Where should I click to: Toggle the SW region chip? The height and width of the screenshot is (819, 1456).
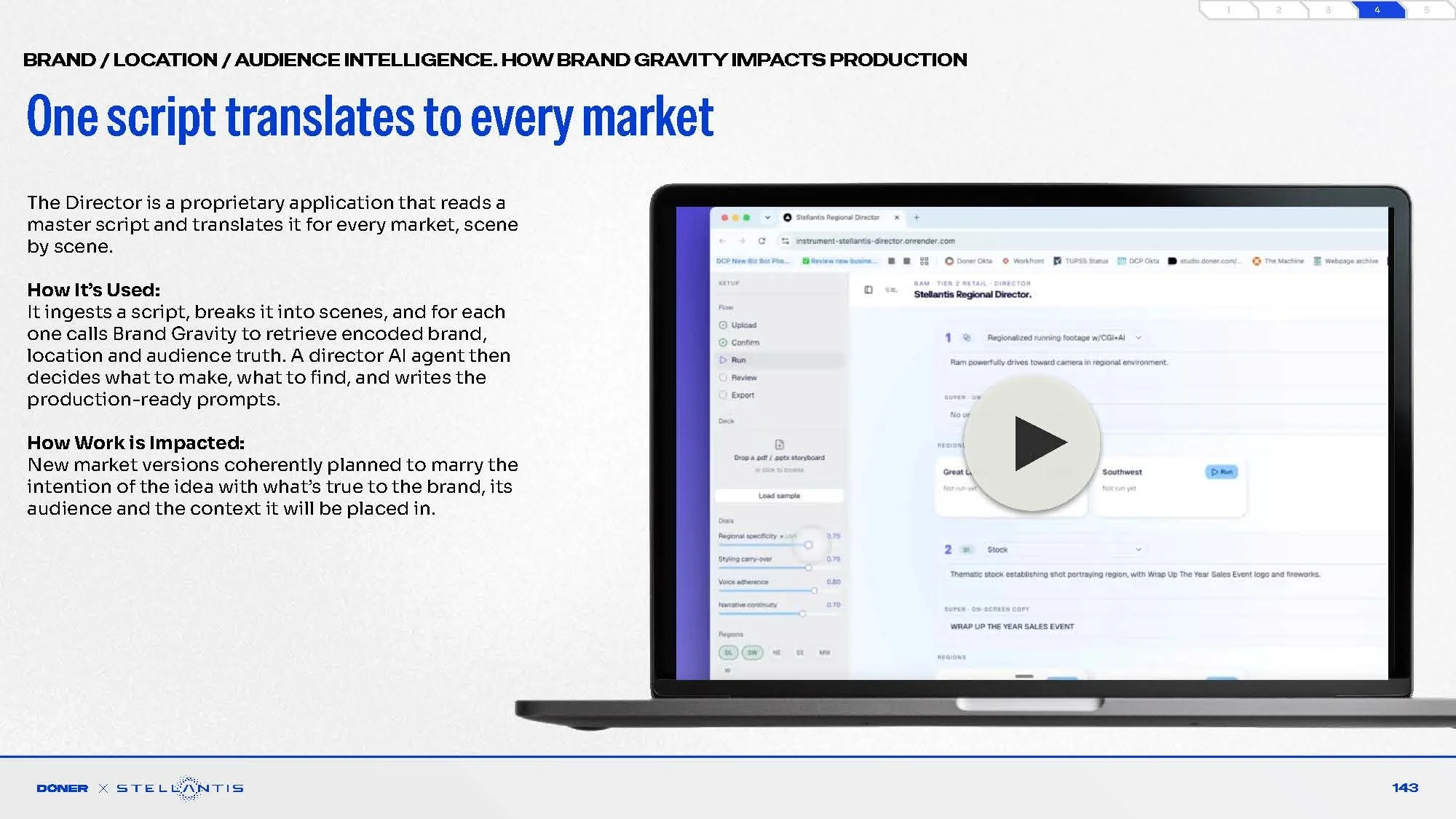(x=753, y=653)
